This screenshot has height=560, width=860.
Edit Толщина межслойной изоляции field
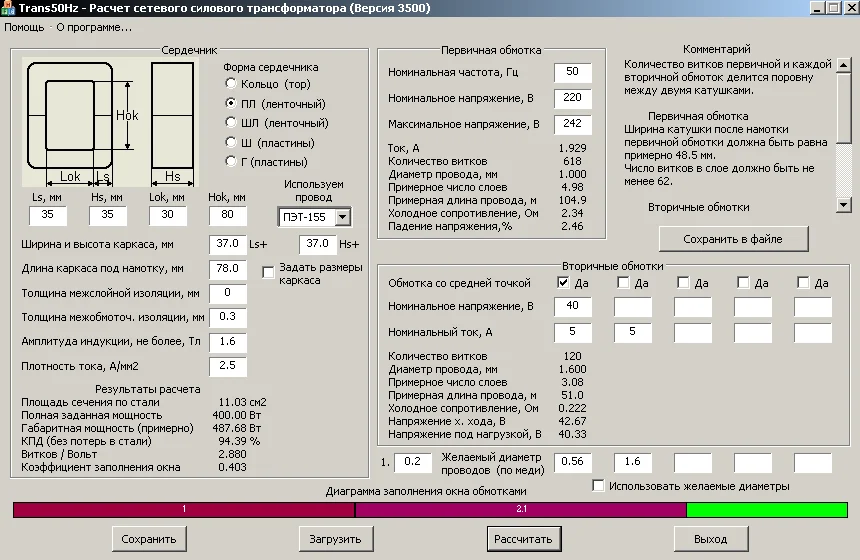(x=228, y=293)
